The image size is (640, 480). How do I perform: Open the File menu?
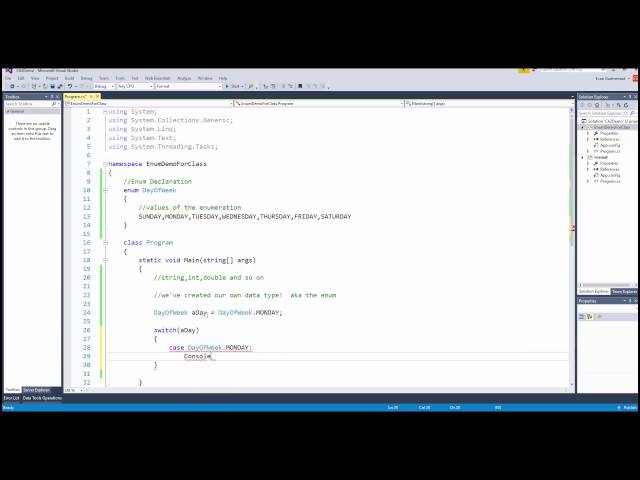coord(8,78)
